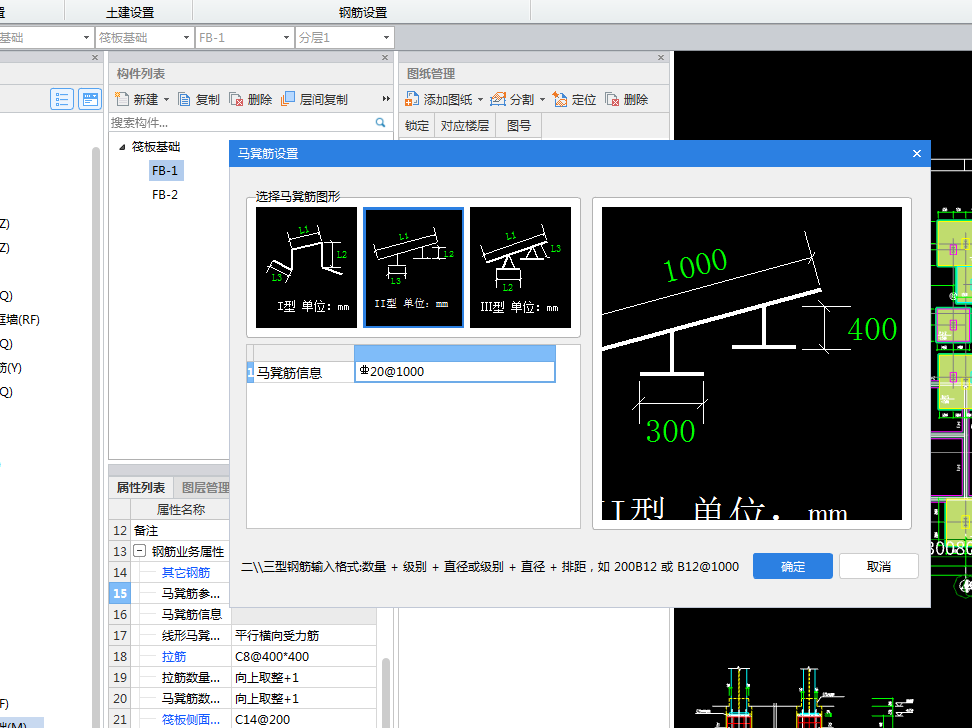Image resolution: width=972 pixels, height=728 pixels.
Task: Collapse the 筏板基础 tree node
Action: 122,147
